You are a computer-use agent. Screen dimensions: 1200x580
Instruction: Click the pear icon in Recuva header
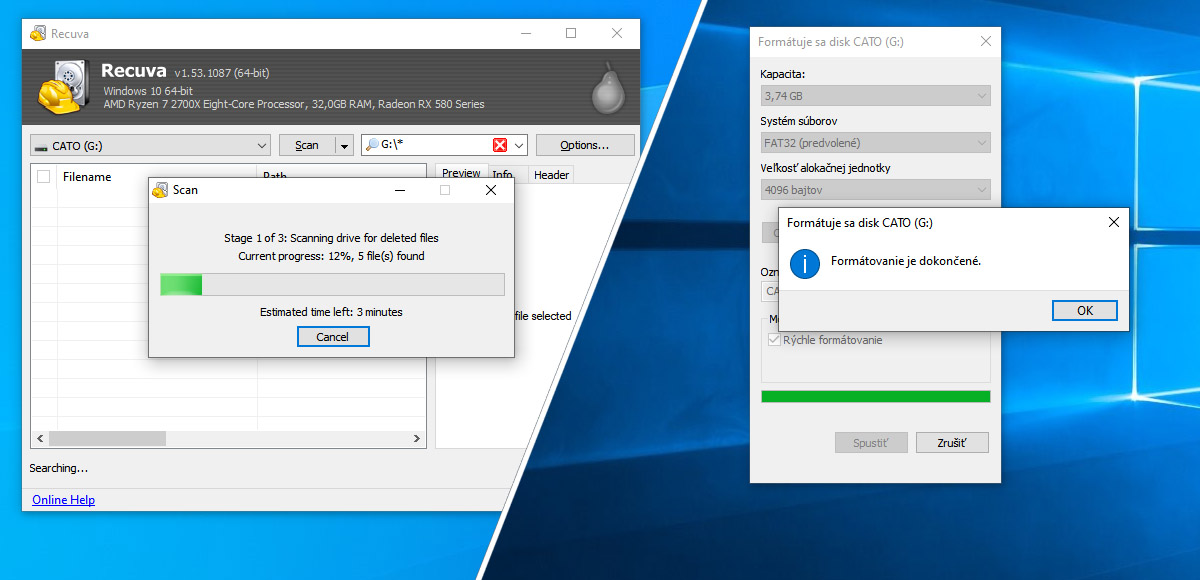(x=605, y=88)
